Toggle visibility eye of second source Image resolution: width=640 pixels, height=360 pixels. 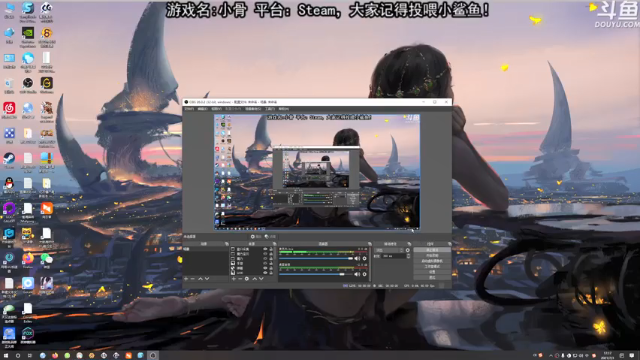[265, 254]
